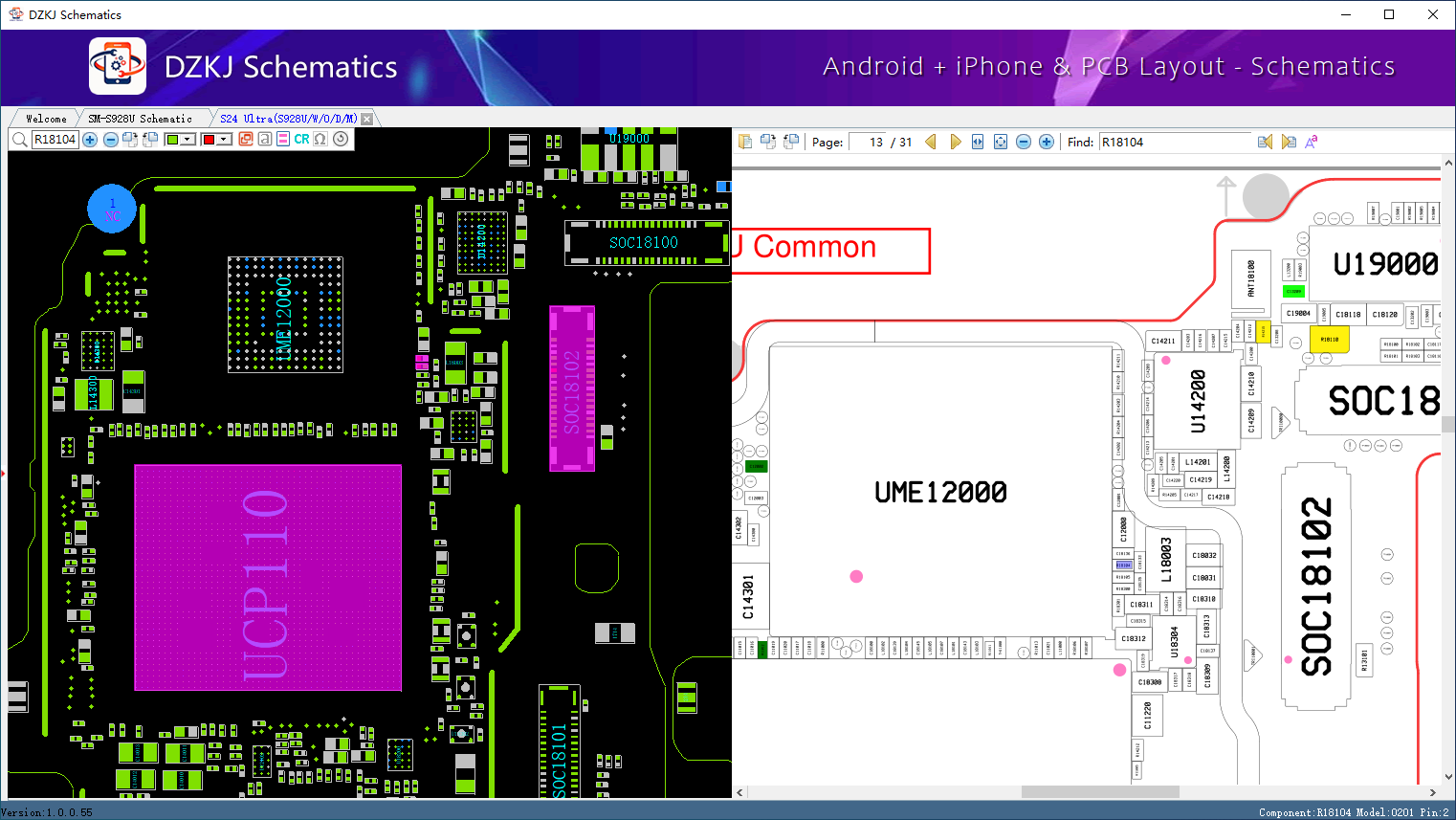Click the blue '1 NC' pin marker
The width and height of the screenshot is (1456, 820).
coord(112,209)
